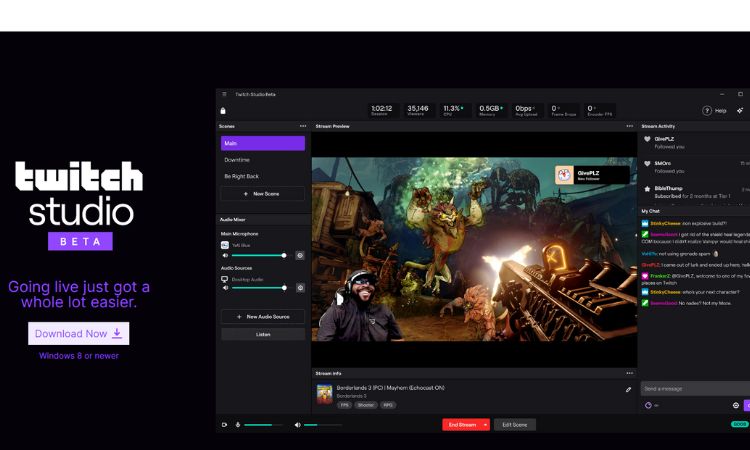The height and width of the screenshot is (450, 750).
Task: Click the Twitch Studio logo on the left
Action: 79,205
